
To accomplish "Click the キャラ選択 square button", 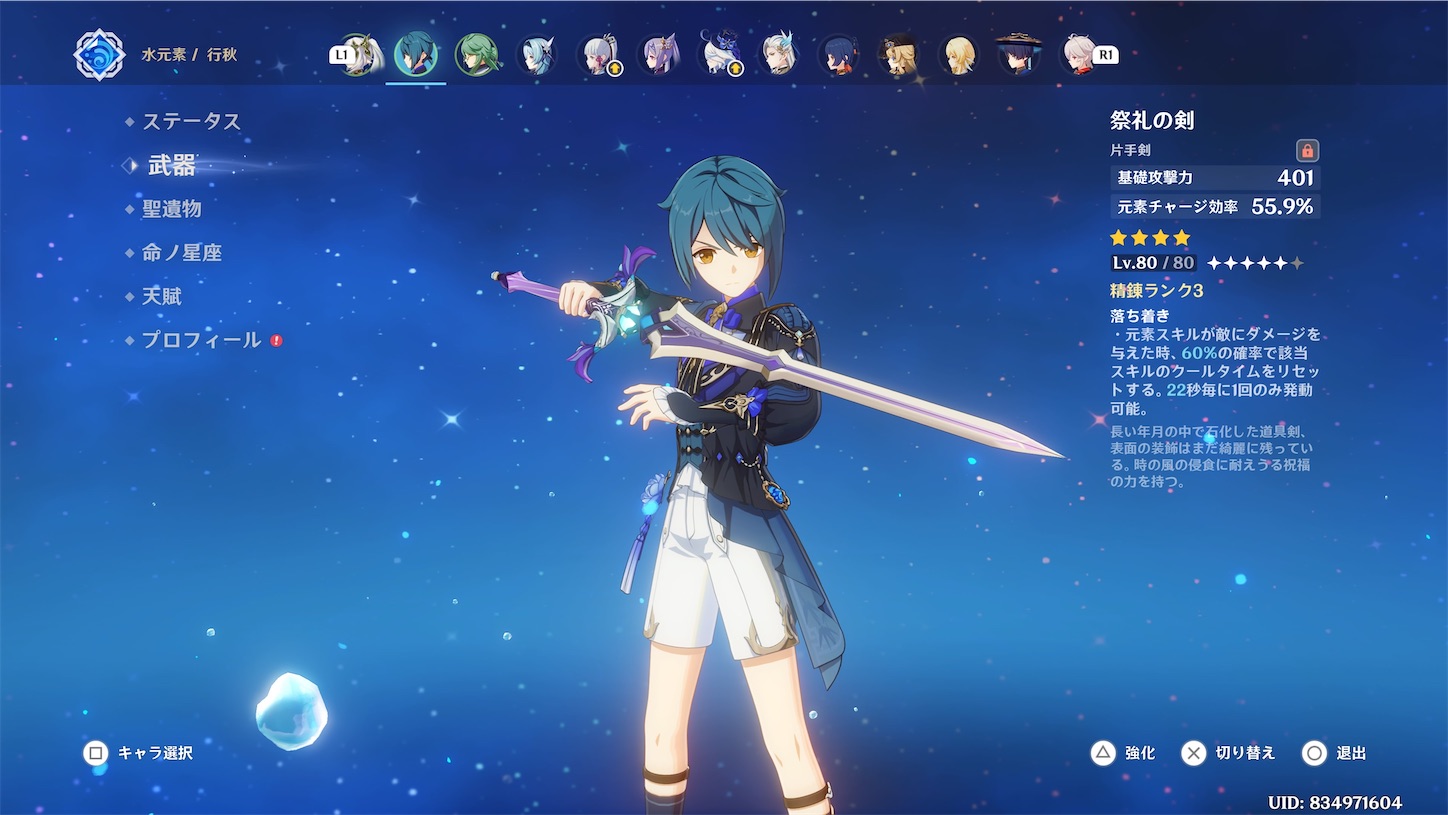I will tap(138, 753).
